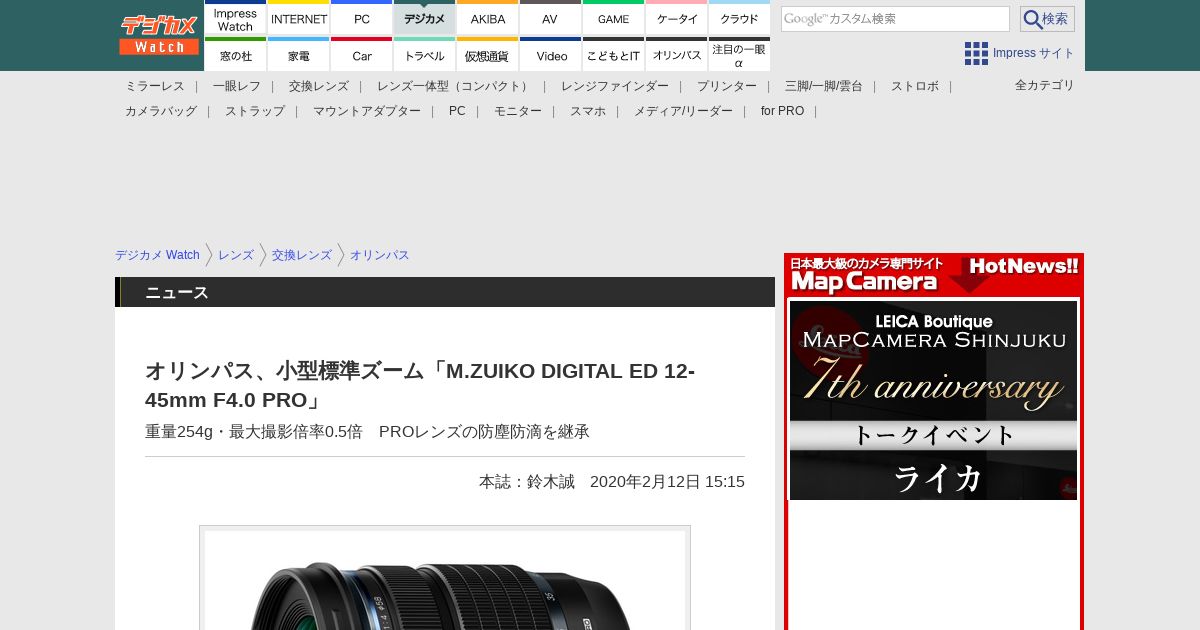Open the GAME Watch tab

click(x=614, y=18)
